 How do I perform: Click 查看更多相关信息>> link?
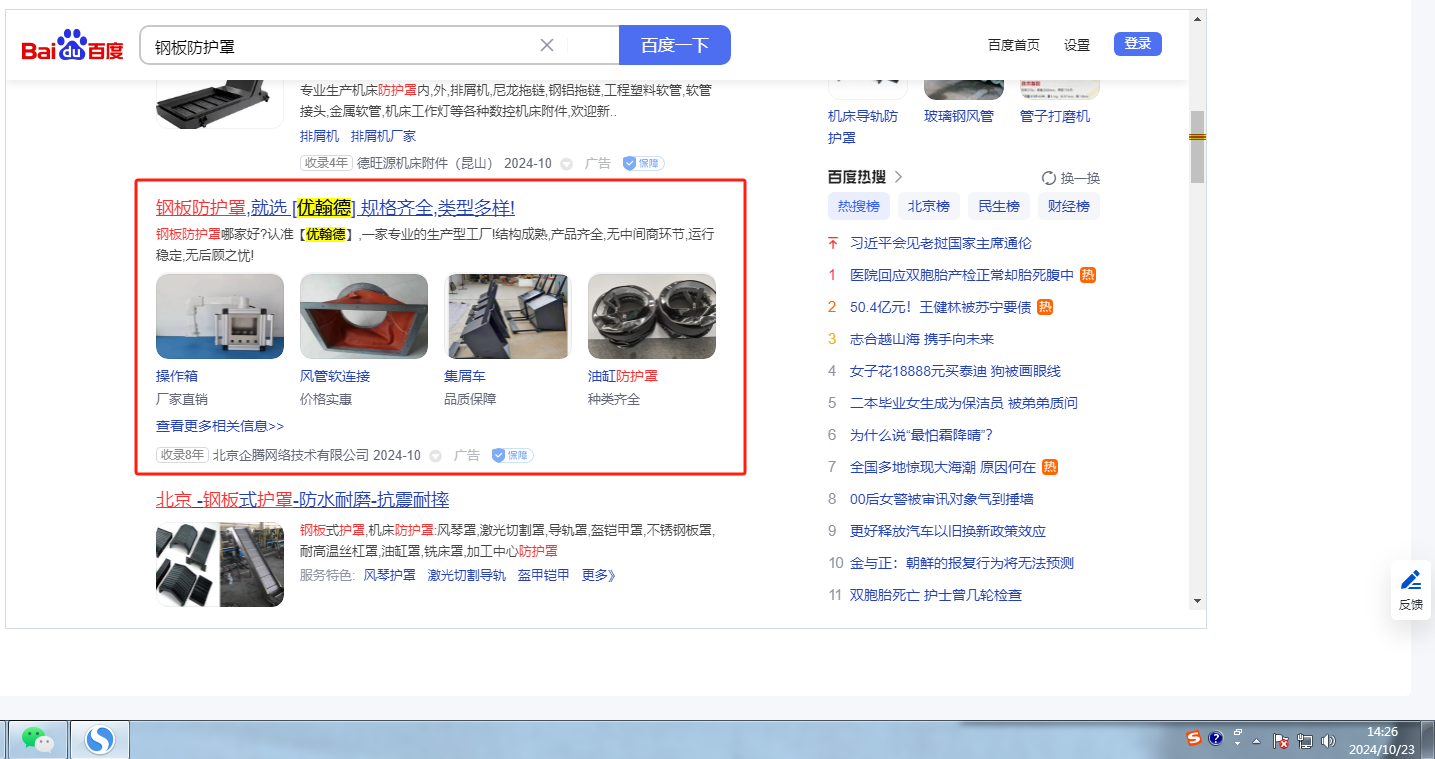[x=220, y=426]
